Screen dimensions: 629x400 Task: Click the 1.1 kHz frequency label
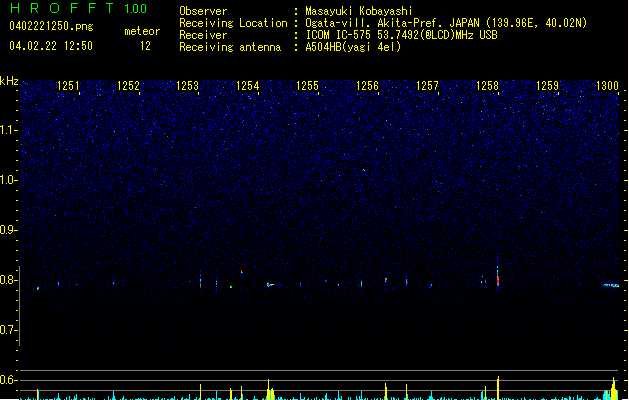[x=9, y=130]
